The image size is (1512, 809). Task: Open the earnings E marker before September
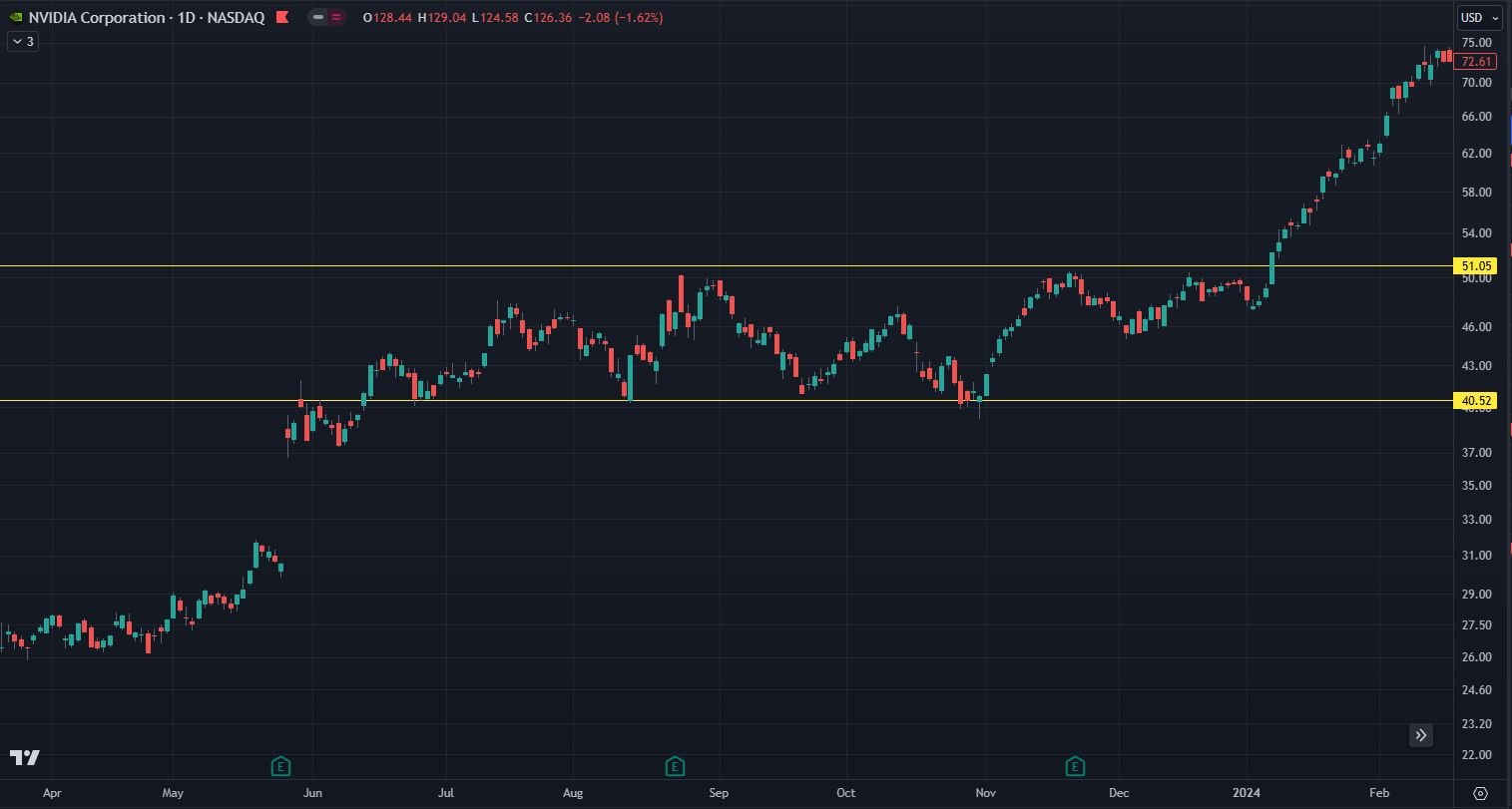click(x=676, y=766)
